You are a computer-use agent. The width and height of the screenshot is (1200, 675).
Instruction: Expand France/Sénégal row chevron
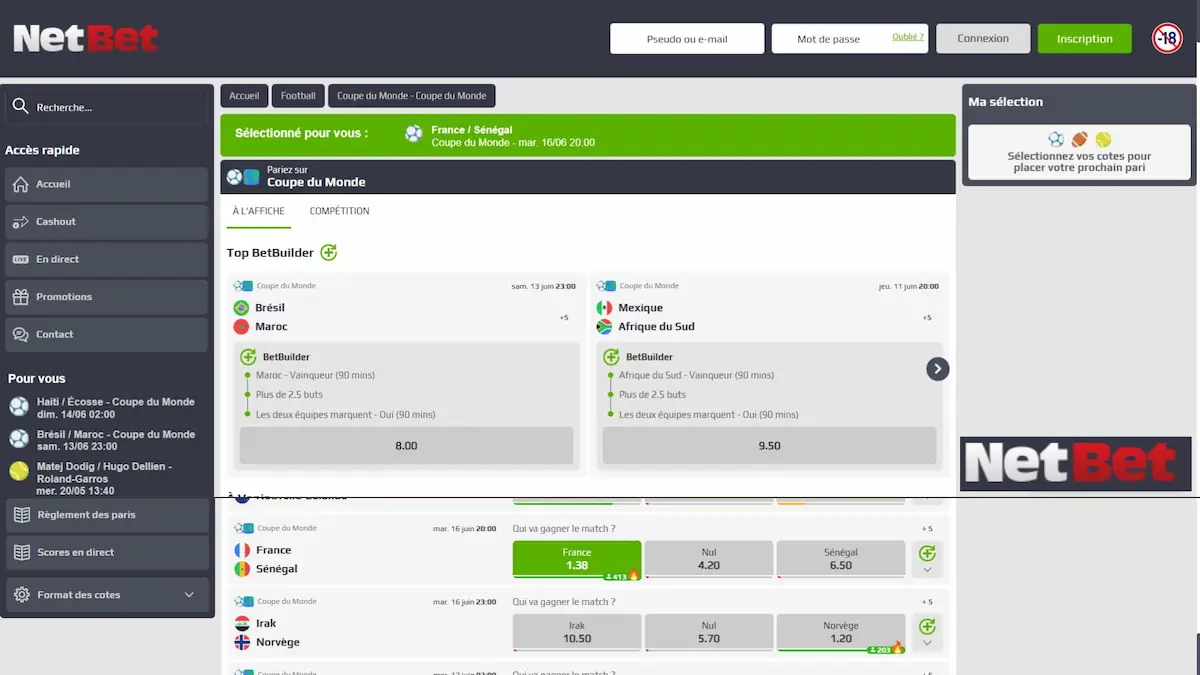(x=927, y=570)
